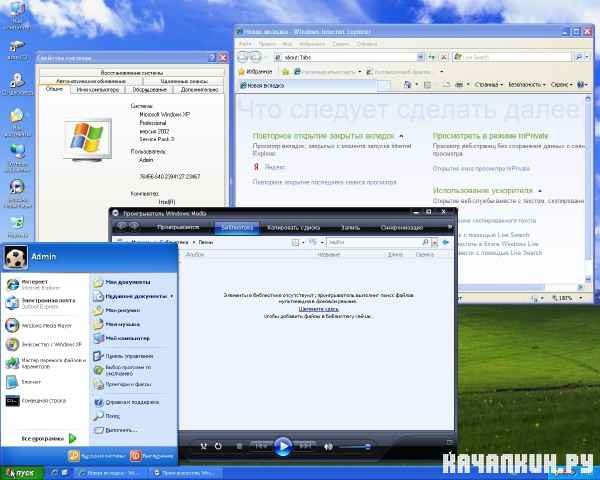
Task: Click the Internet Explorer address bar
Action: click(346, 57)
